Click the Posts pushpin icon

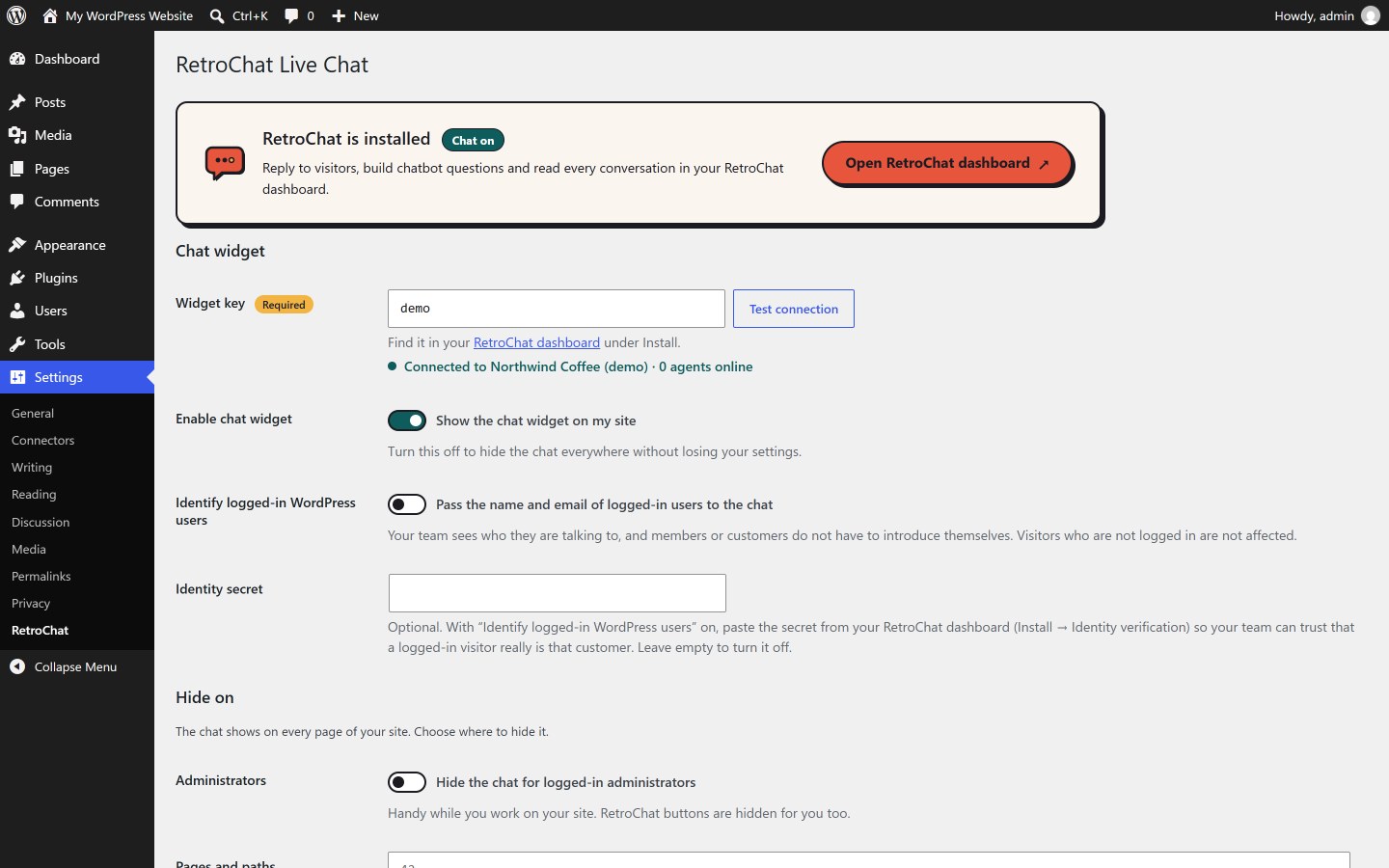click(x=17, y=102)
